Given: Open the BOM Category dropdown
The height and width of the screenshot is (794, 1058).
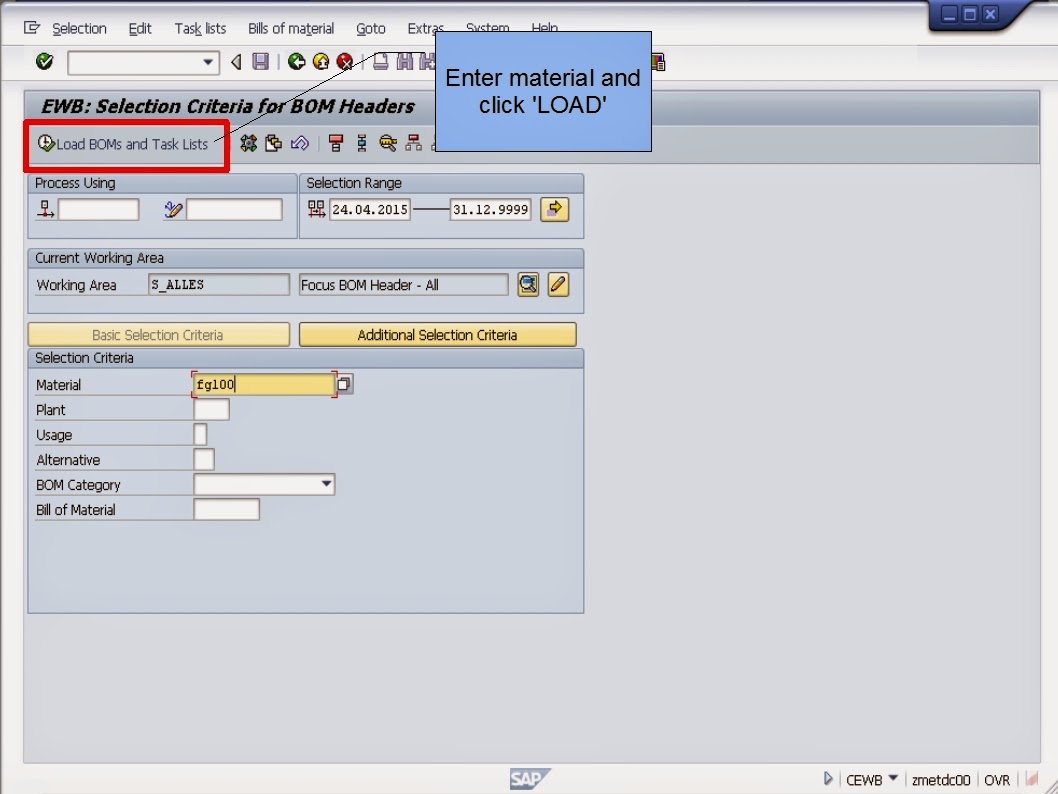Looking at the screenshot, I should pyautogui.click(x=327, y=483).
